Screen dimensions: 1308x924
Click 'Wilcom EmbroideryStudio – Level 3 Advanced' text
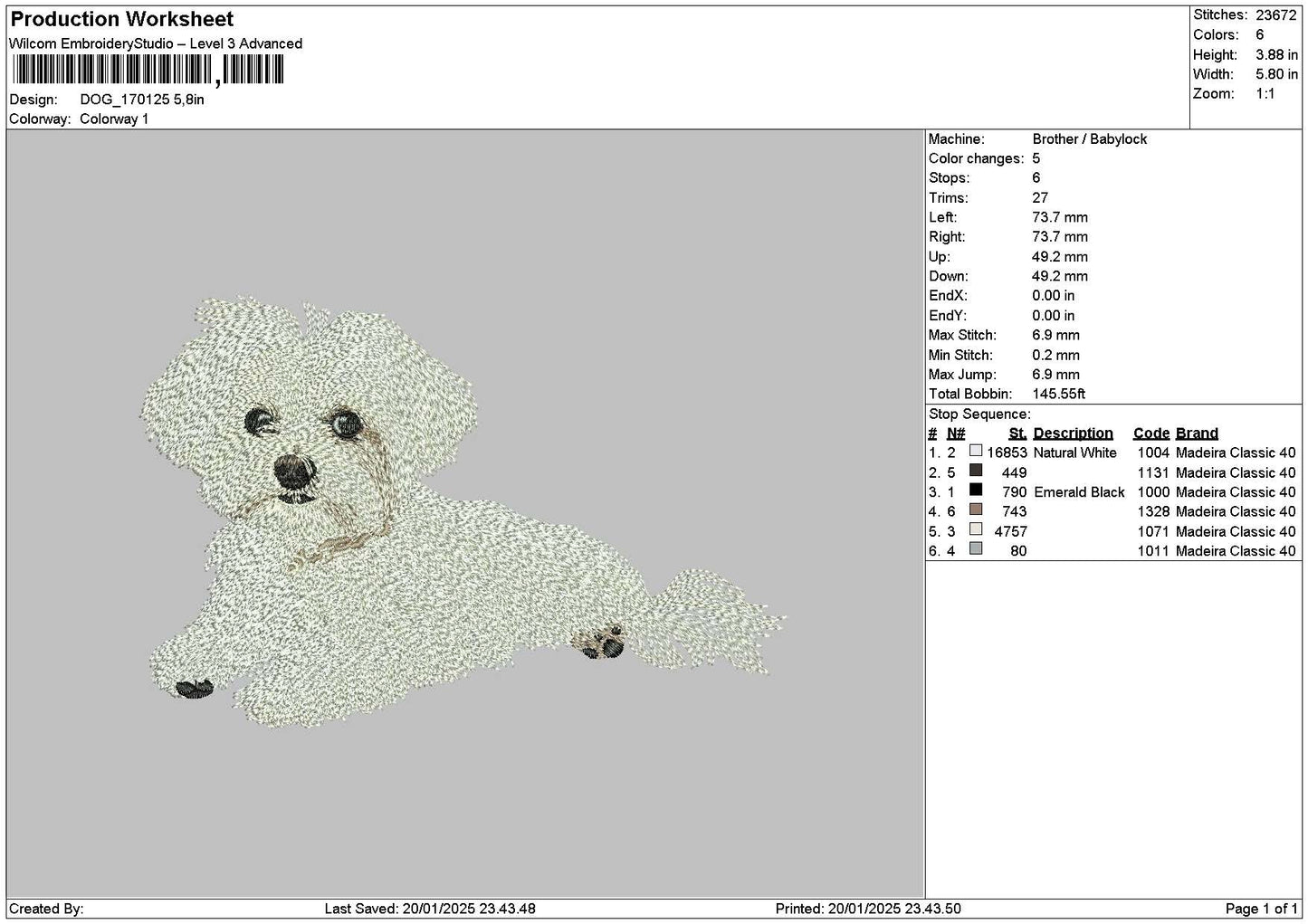tap(156, 43)
